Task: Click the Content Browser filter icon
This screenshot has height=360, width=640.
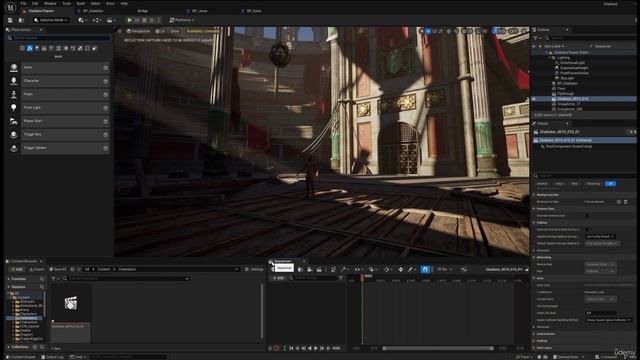Action: (54, 278)
